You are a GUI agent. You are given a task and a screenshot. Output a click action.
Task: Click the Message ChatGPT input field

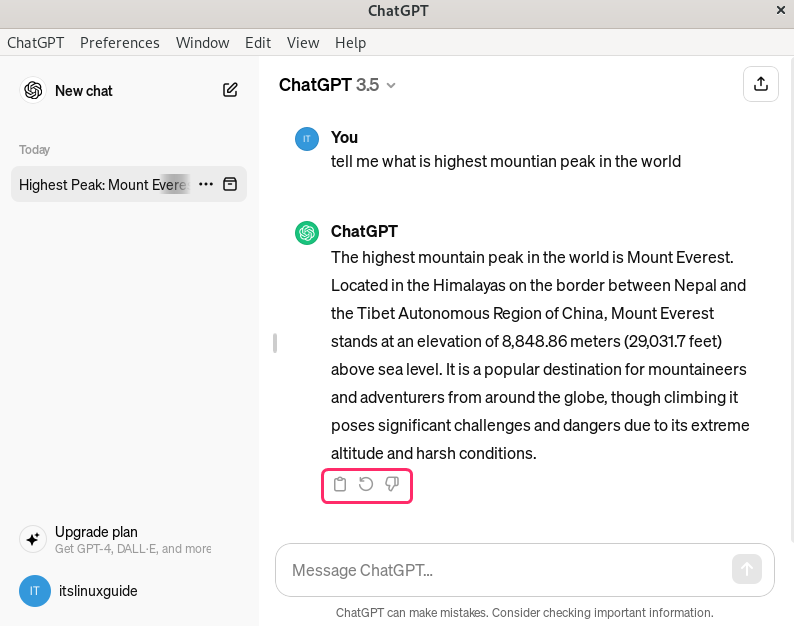coord(500,570)
